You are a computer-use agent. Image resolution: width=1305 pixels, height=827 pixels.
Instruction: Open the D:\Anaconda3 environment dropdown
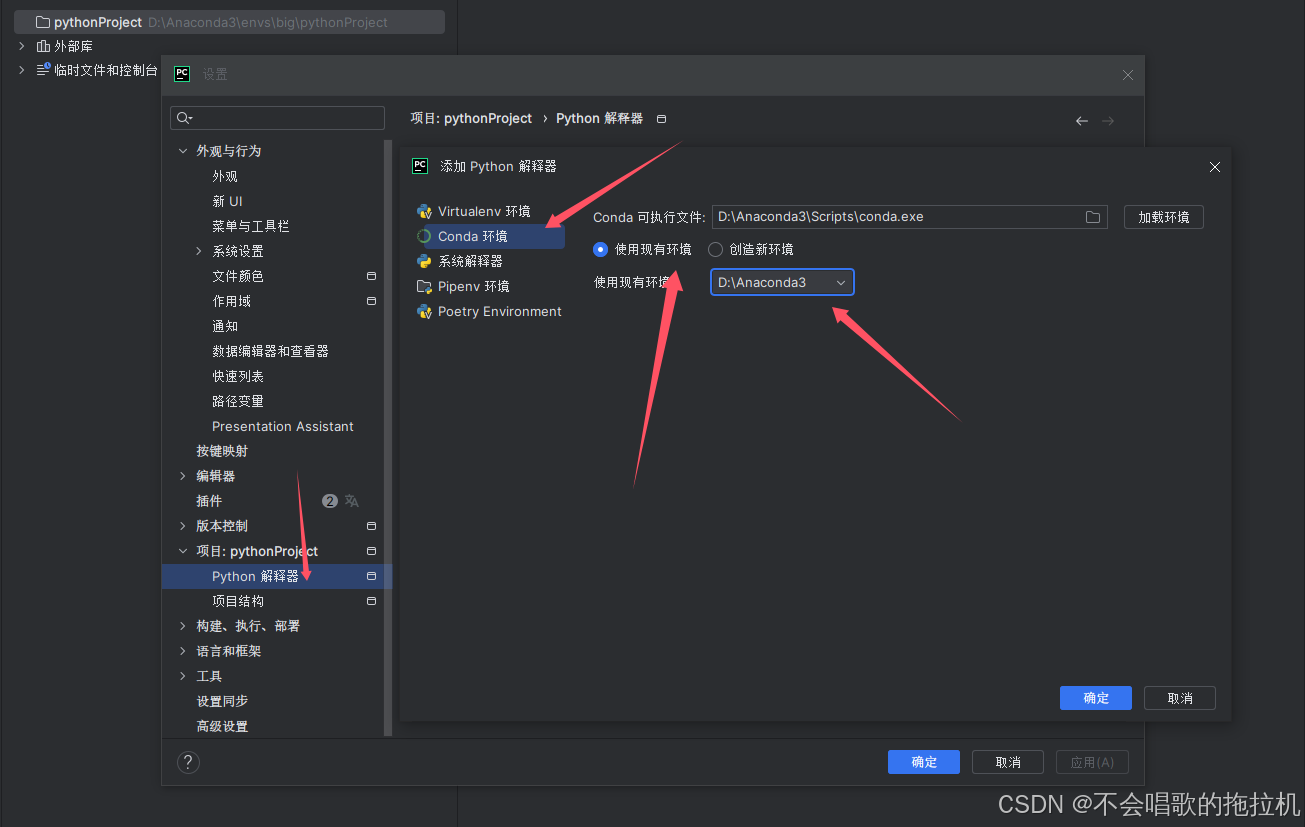[782, 282]
